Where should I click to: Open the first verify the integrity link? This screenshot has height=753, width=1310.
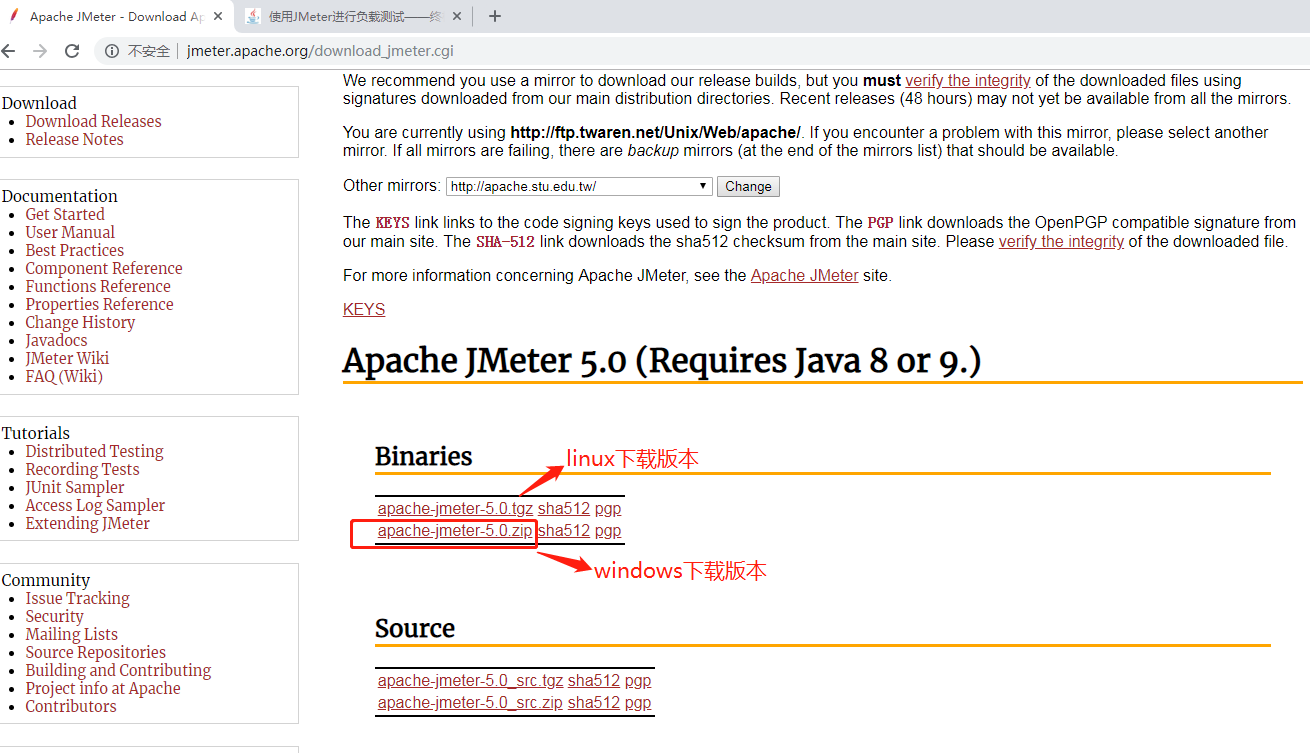pos(968,80)
